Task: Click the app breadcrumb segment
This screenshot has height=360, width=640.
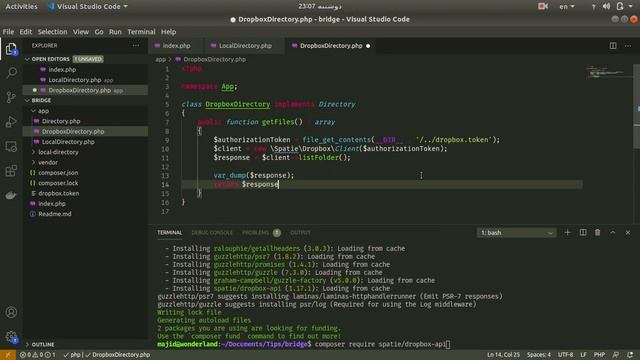Action: [x=160, y=60]
